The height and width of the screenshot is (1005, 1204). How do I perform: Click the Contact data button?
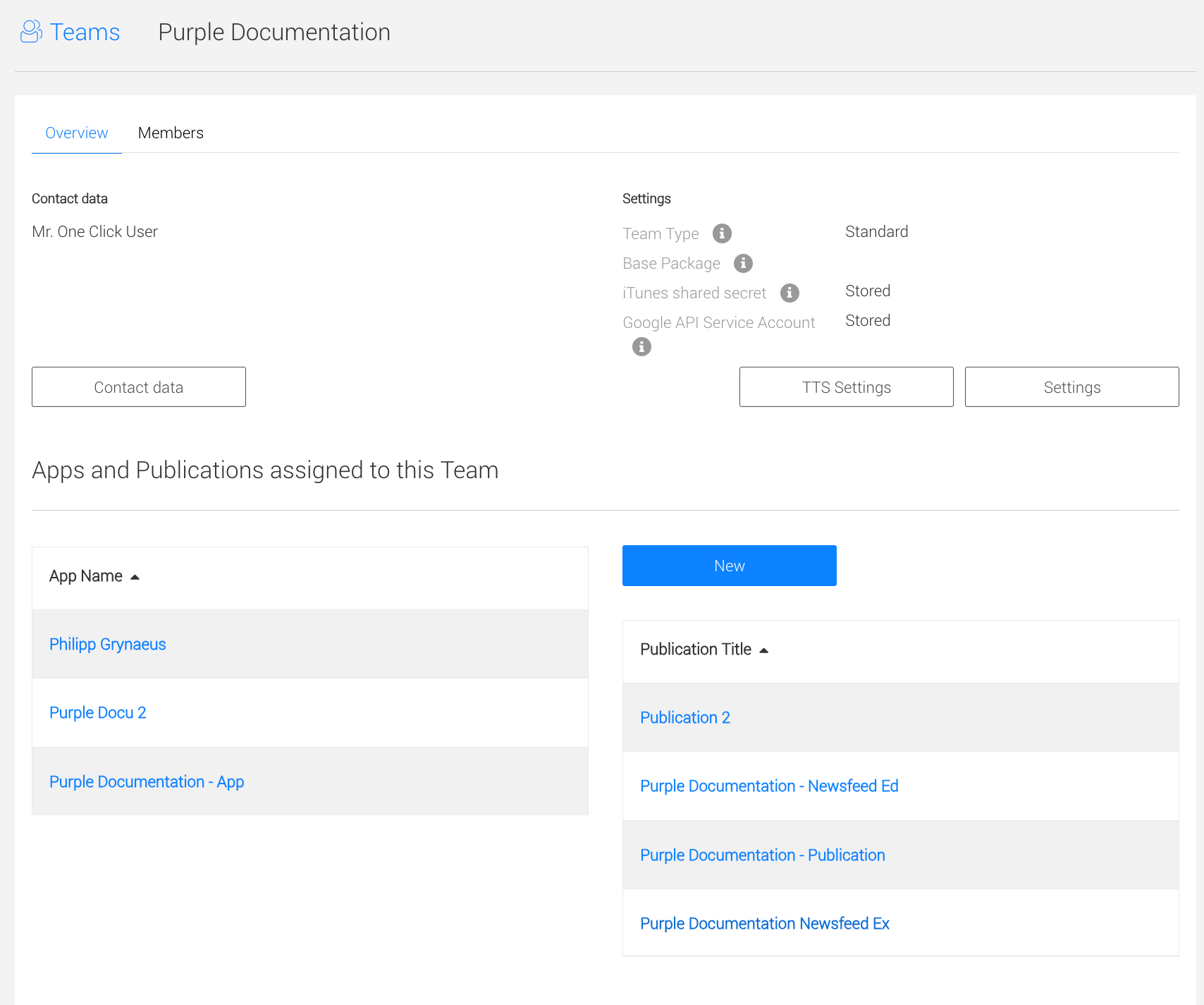tap(139, 386)
